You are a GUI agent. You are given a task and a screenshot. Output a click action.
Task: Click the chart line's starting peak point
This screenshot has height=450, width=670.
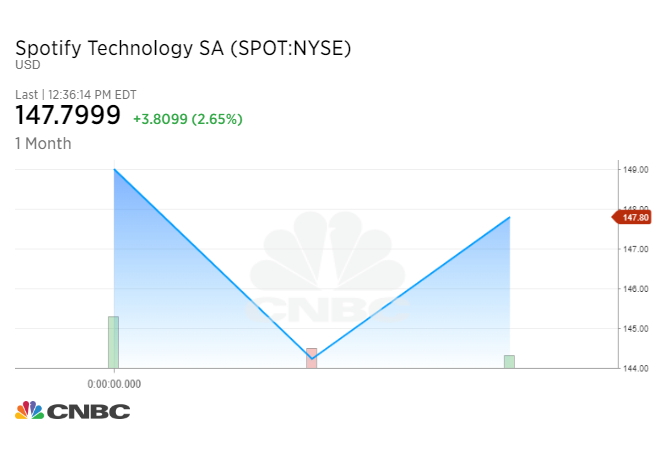pyautogui.click(x=114, y=170)
